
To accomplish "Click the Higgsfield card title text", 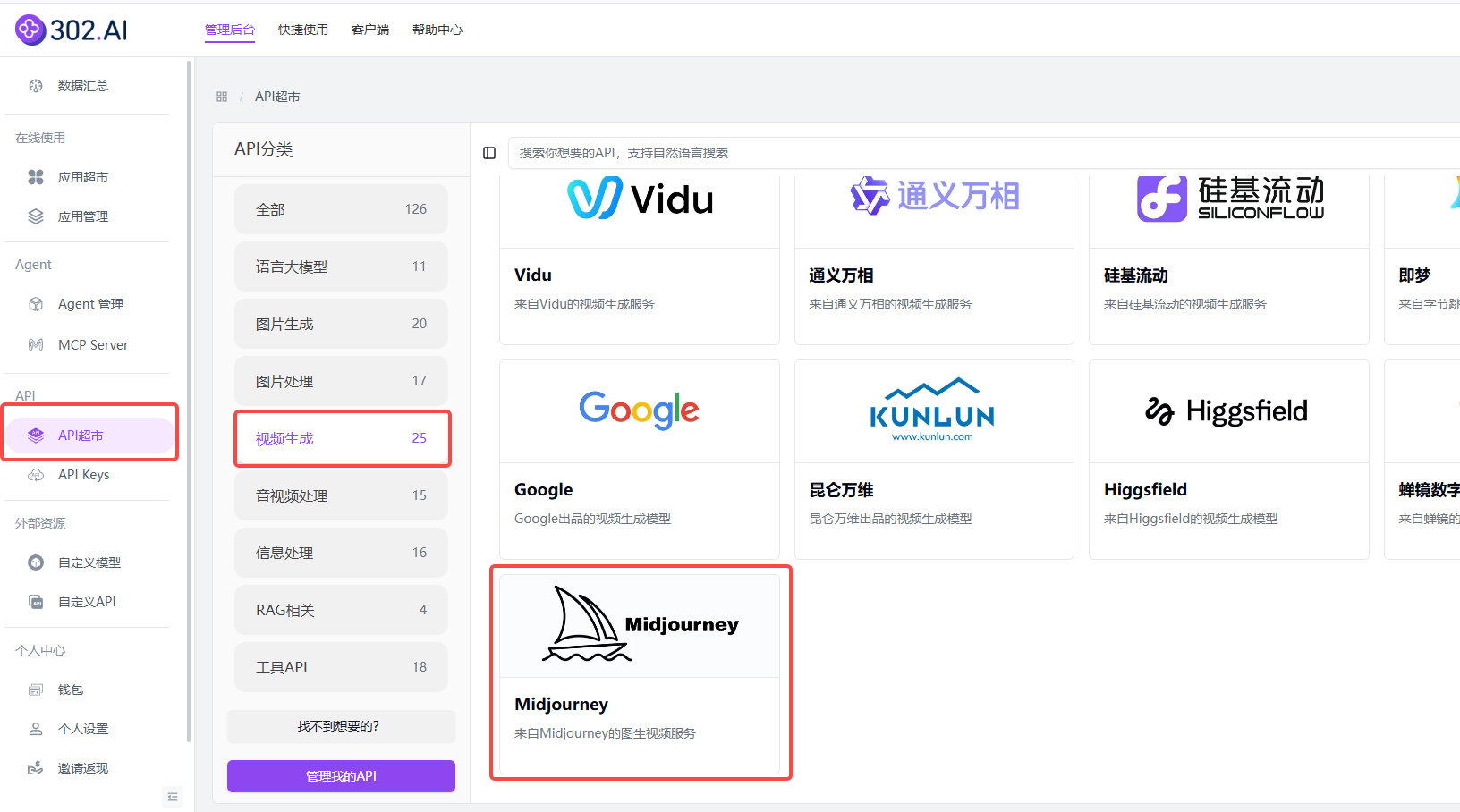I will tap(1145, 490).
